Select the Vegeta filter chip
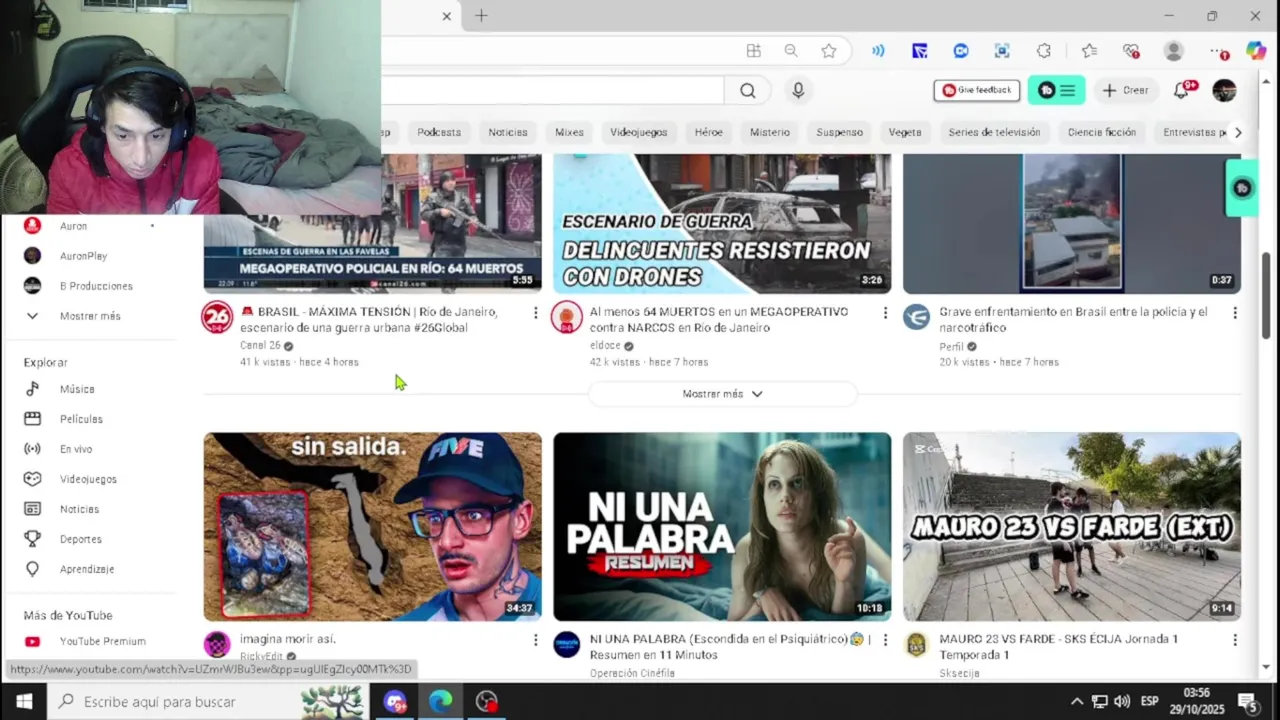1280x720 pixels. (905, 132)
